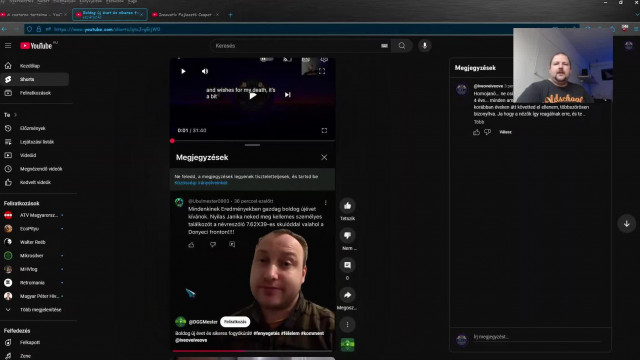Expand comment with Több link
Image resolution: width=640 pixels, height=360 pixels.
[479, 122]
